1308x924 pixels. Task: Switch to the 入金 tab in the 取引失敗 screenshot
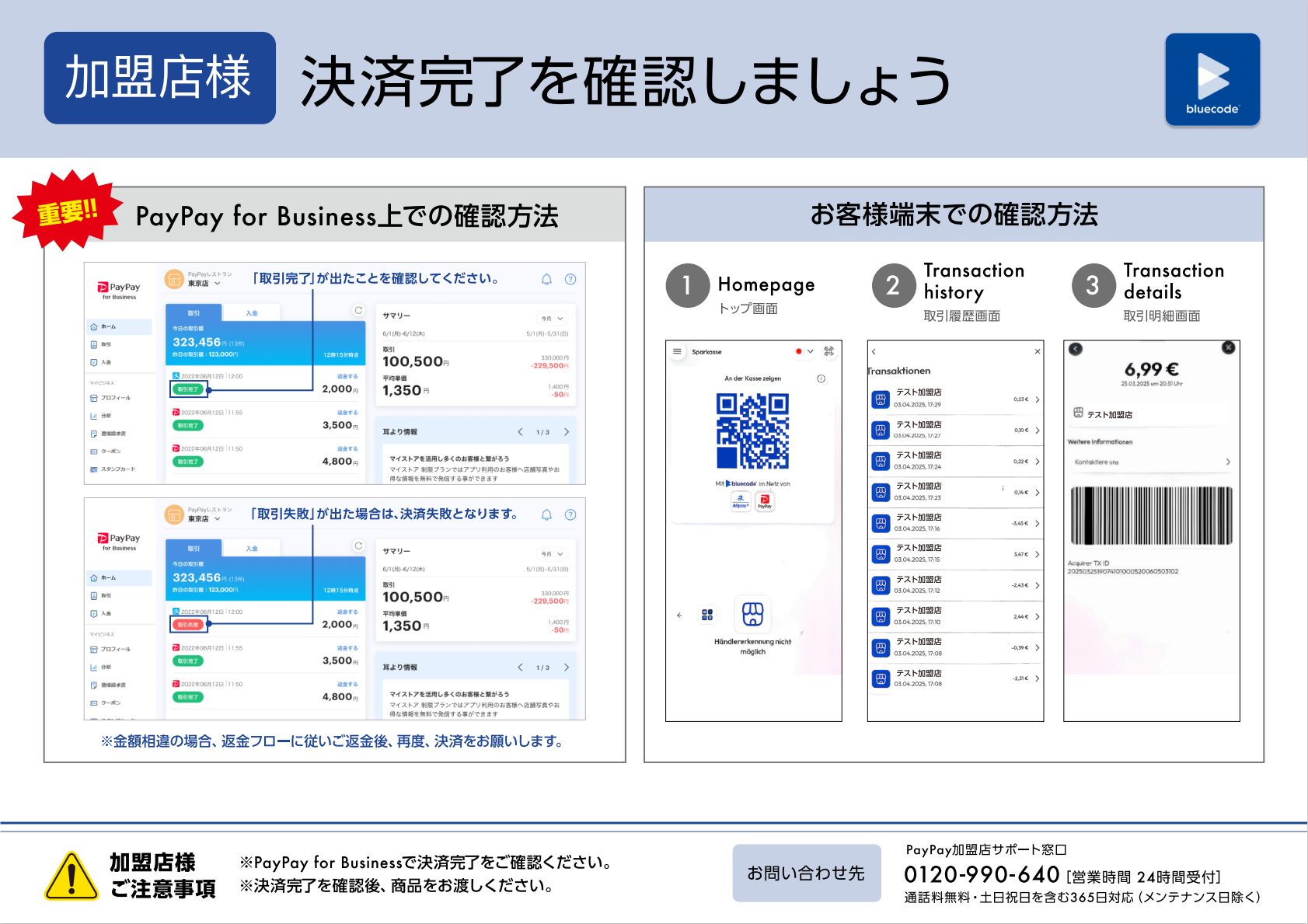(252, 549)
